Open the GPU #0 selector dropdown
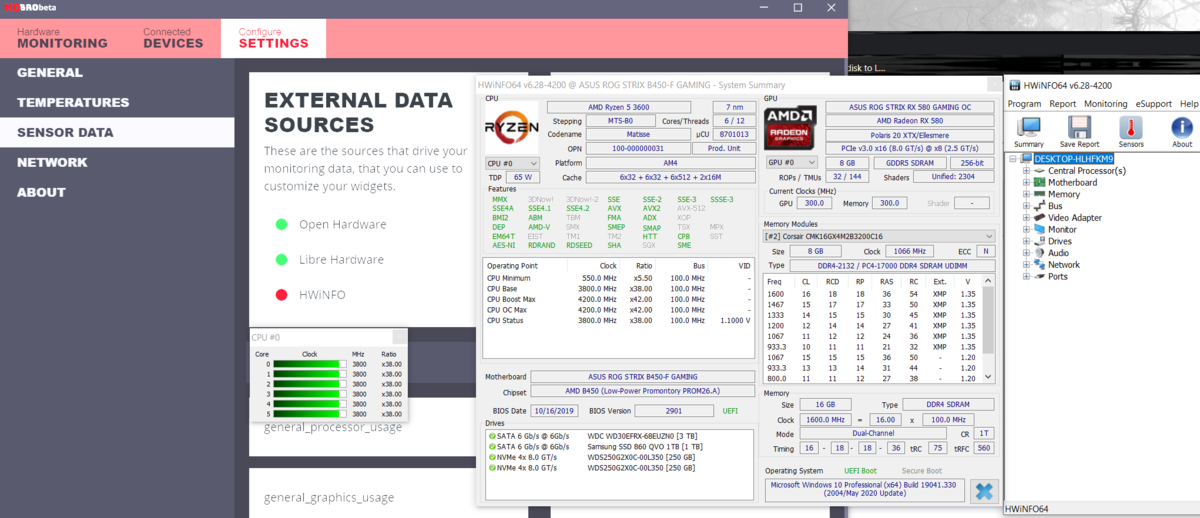This screenshot has width=1200, height=518. pyautogui.click(x=791, y=163)
